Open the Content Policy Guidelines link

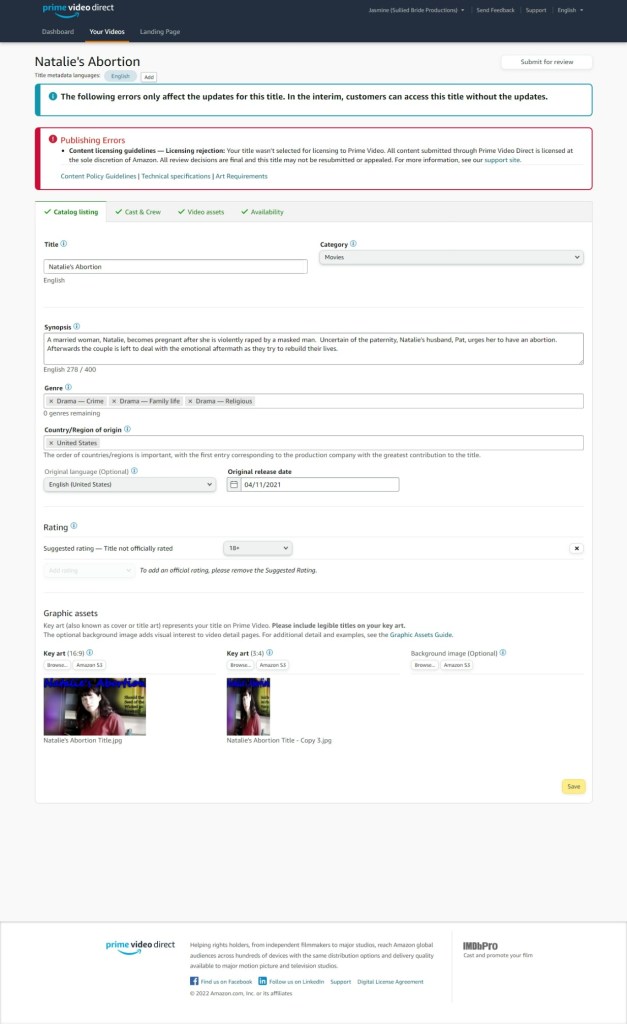(98, 176)
